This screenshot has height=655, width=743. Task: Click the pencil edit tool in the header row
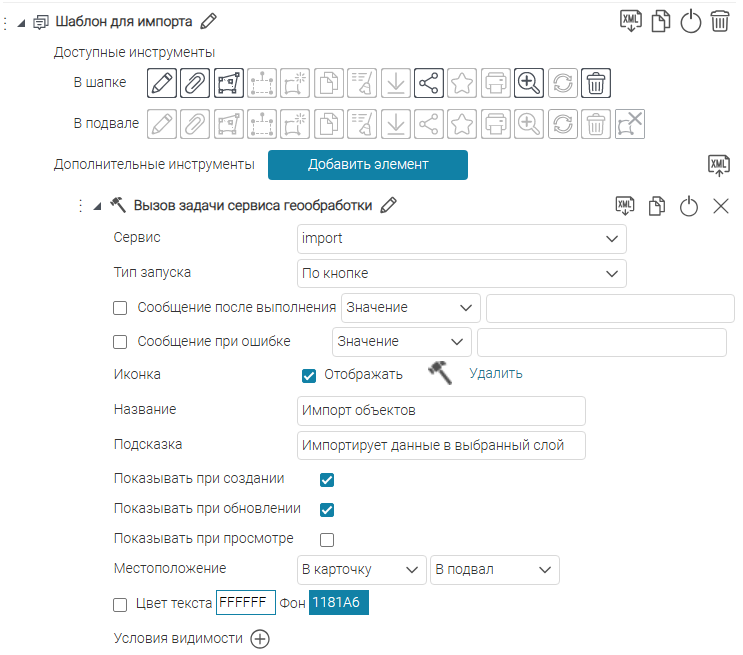pyautogui.click(x=162, y=82)
